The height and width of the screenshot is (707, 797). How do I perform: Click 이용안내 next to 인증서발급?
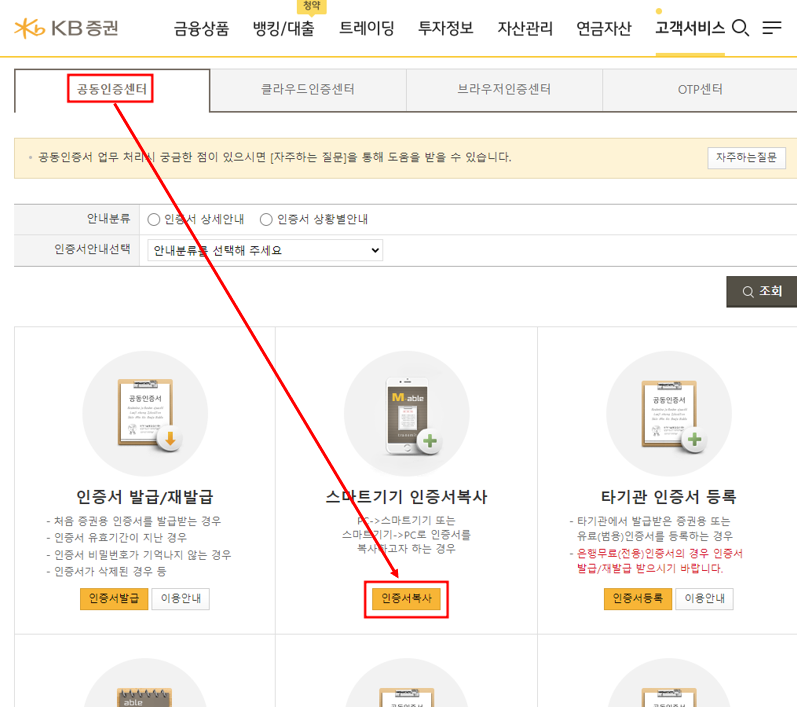[181, 598]
